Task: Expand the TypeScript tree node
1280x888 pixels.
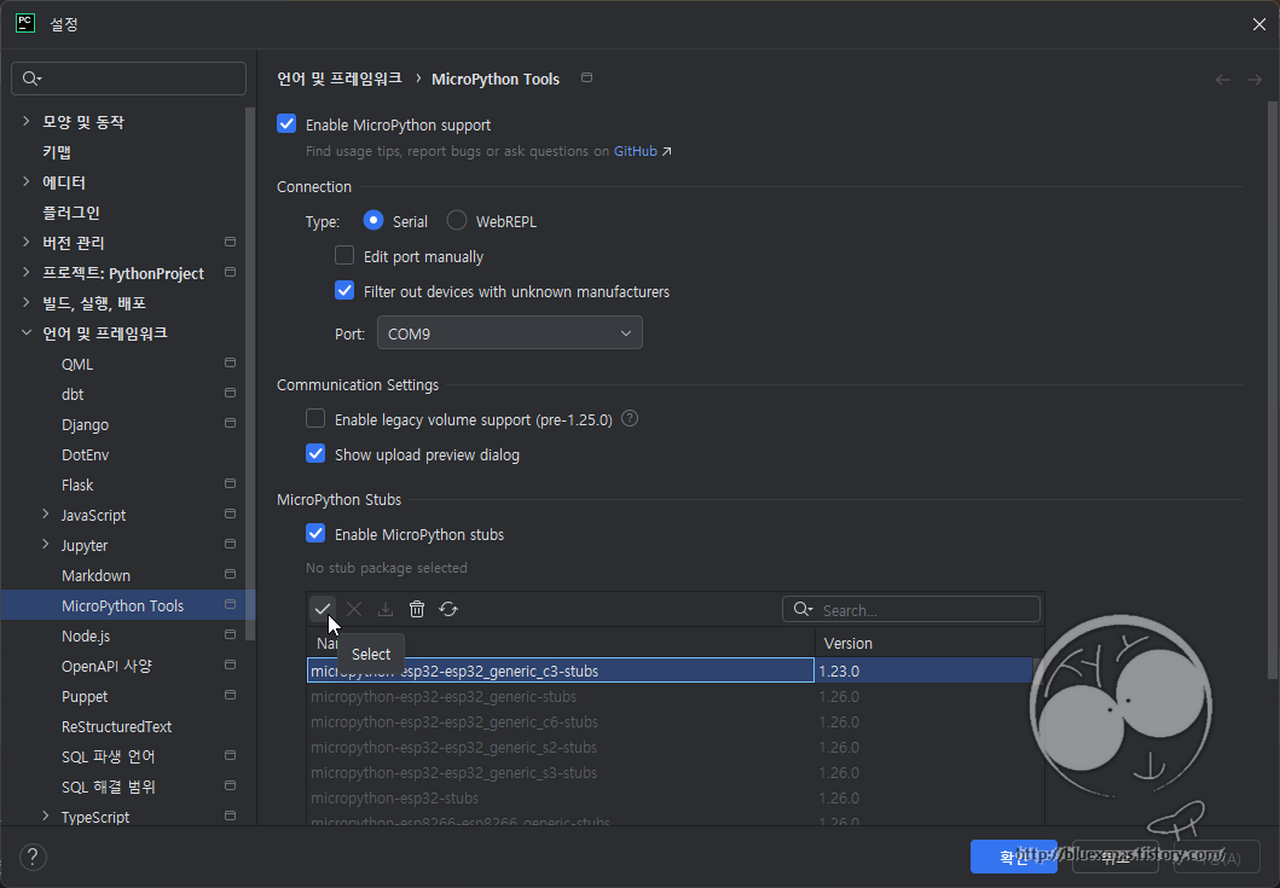Action: pyautogui.click(x=46, y=816)
